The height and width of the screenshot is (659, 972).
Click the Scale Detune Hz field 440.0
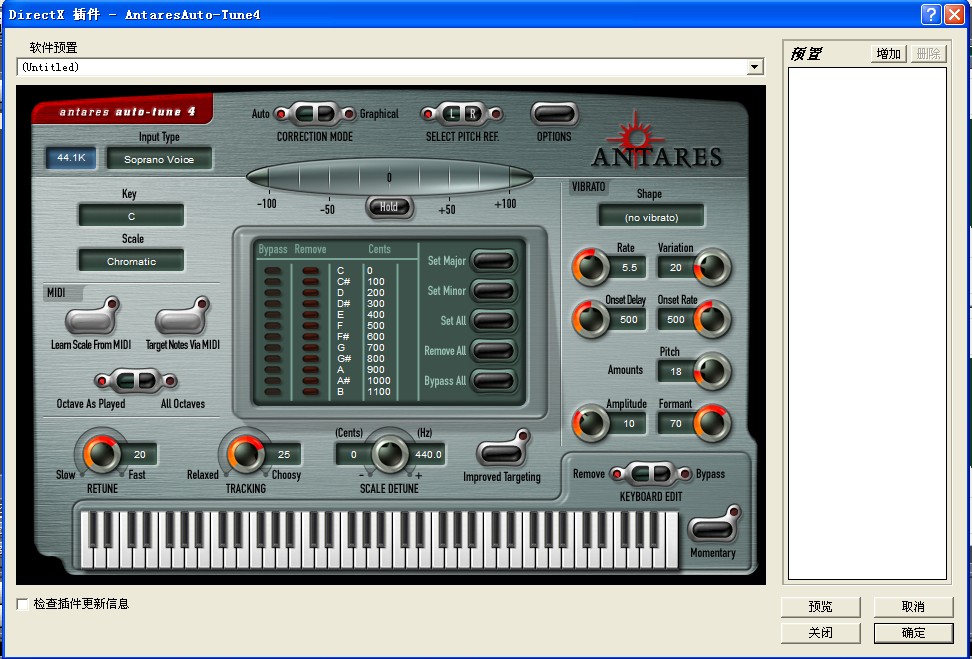pos(428,454)
